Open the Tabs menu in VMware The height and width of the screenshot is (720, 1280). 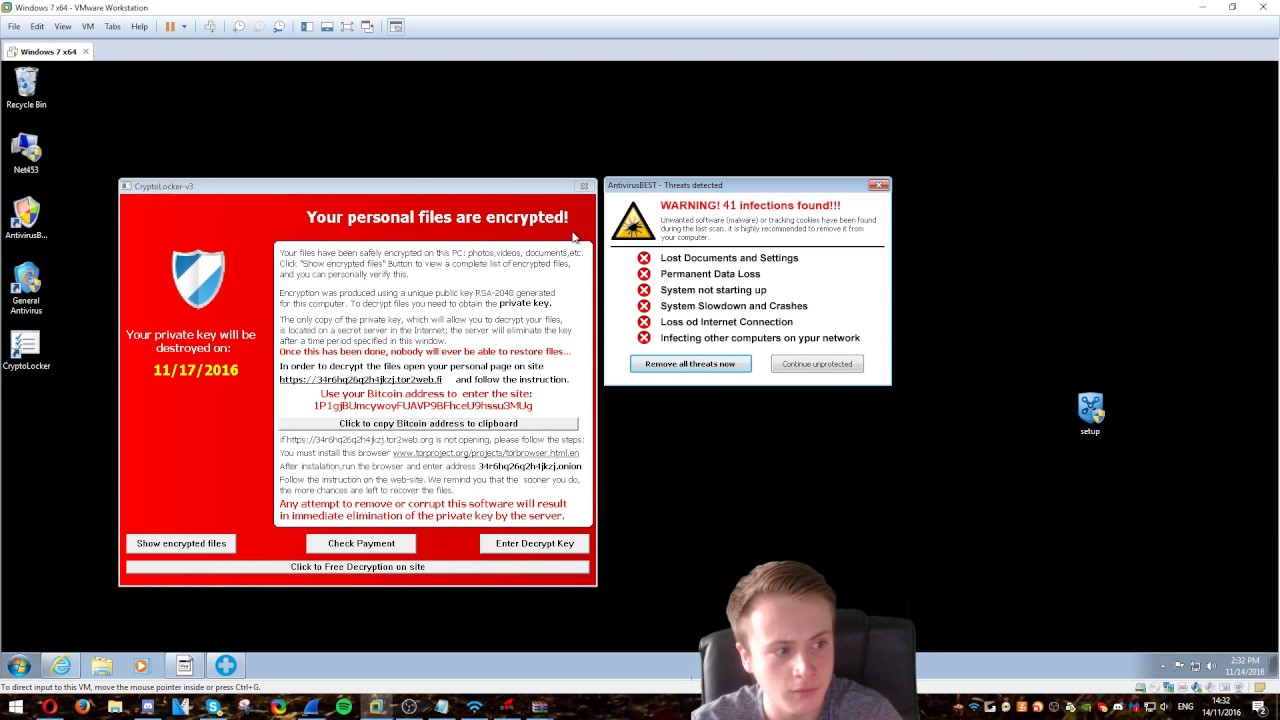pyautogui.click(x=113, y=27)
